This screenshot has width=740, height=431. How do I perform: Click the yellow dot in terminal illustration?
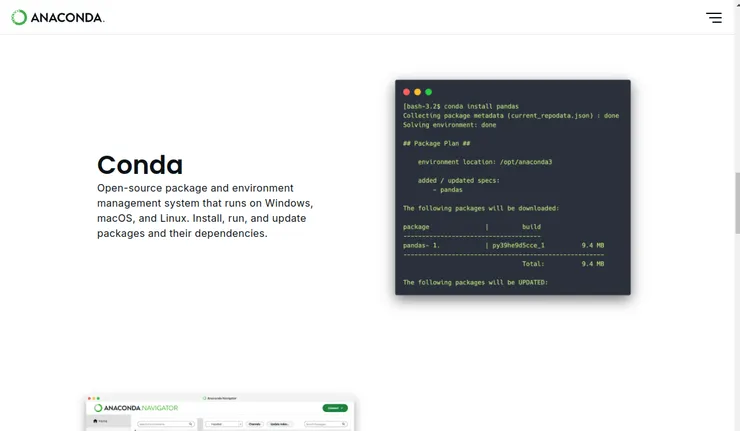click(417, 92)
